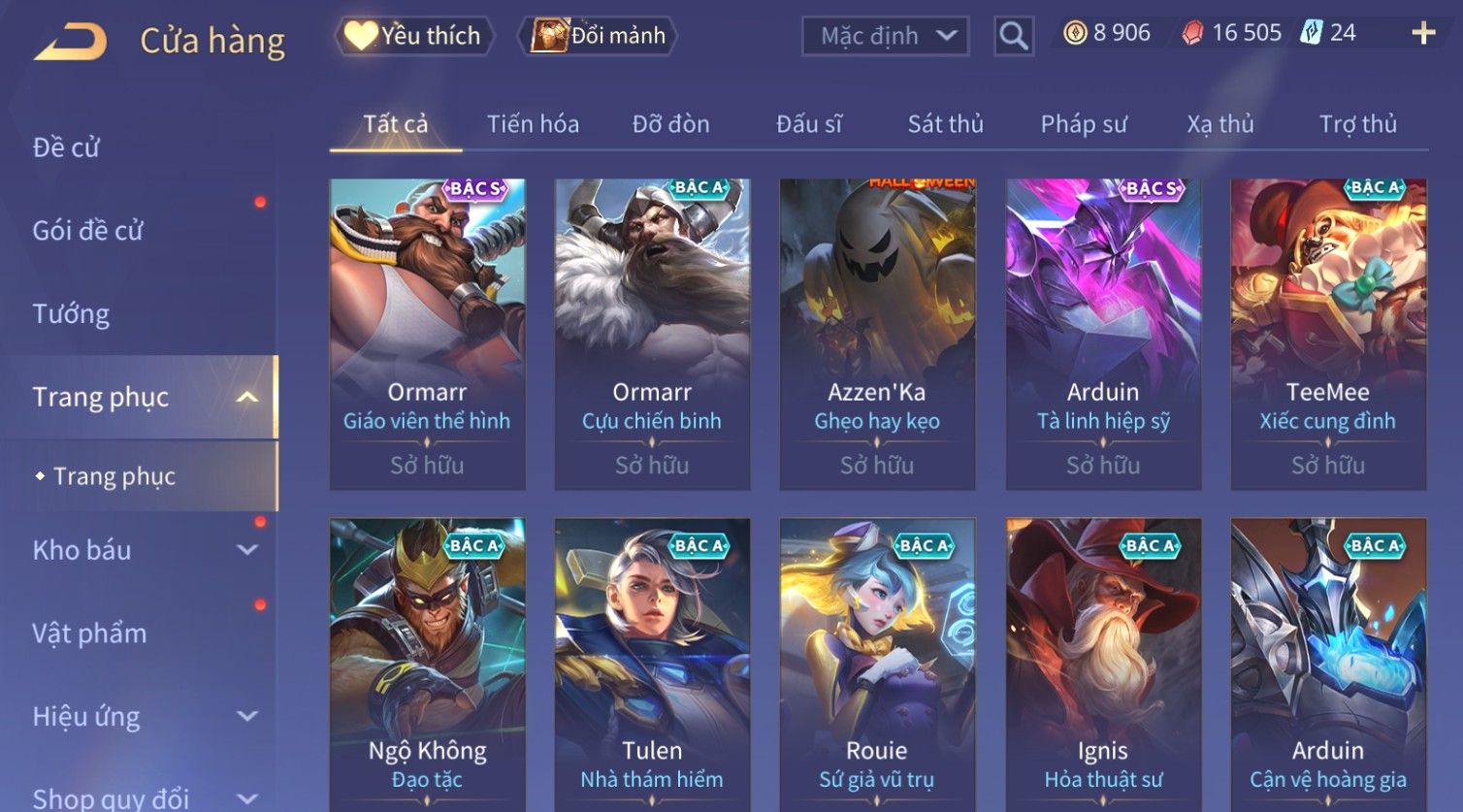
Task: Open Rouie Sứ giả vũ trụ skin
Action: click(x=877, y=665)
